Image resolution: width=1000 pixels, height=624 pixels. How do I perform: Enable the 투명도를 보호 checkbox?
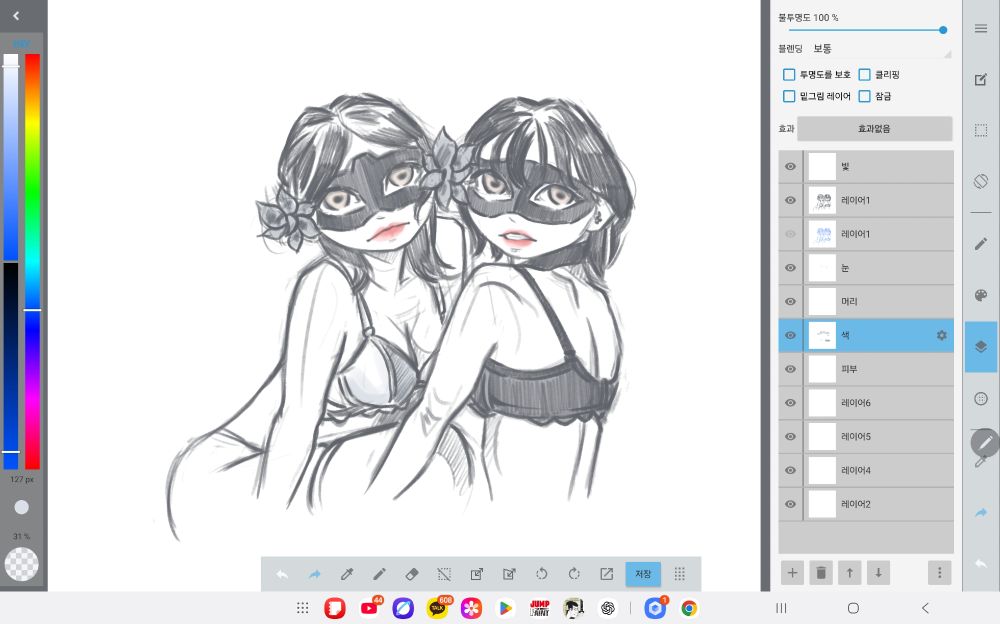click(789, 75)
